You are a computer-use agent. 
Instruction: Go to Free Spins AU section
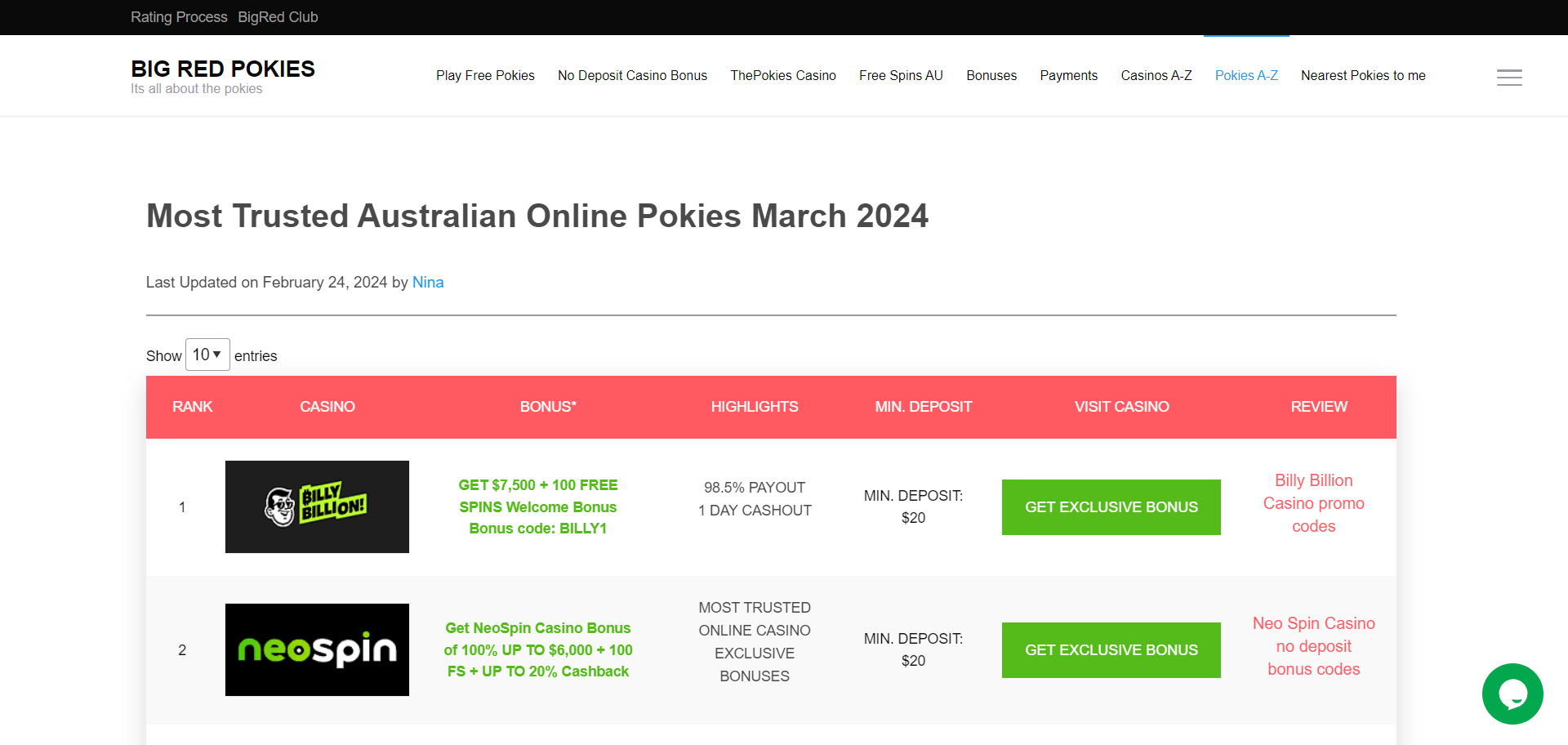click(x=901, y=75)
